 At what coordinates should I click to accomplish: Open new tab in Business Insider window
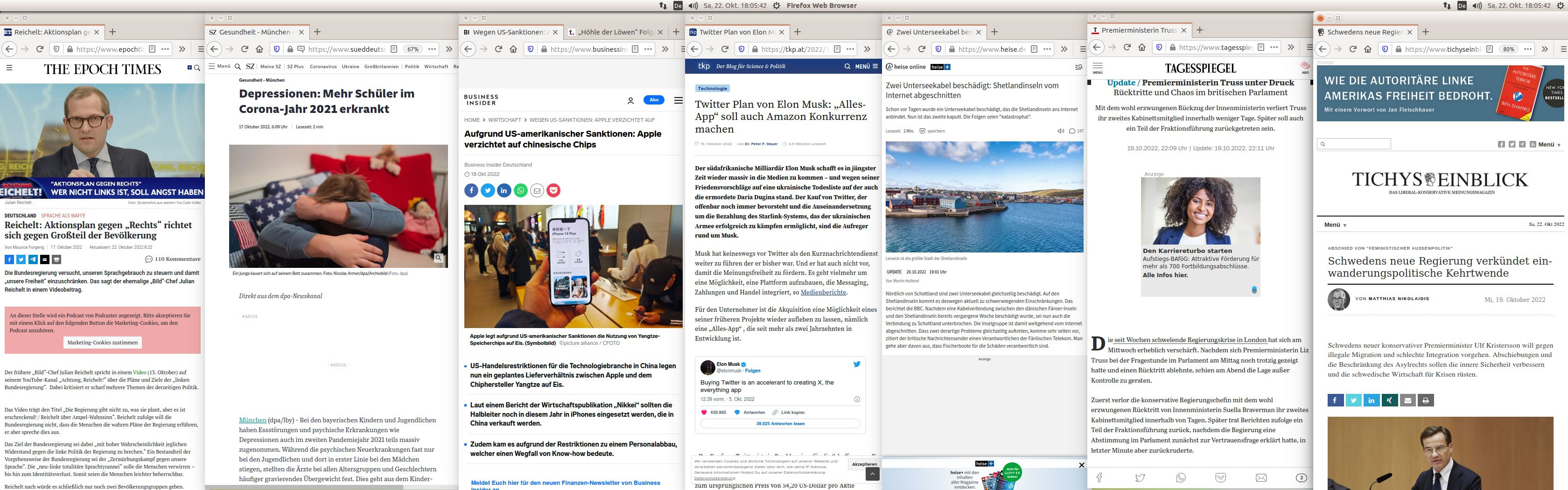click(x=676, y=32)
